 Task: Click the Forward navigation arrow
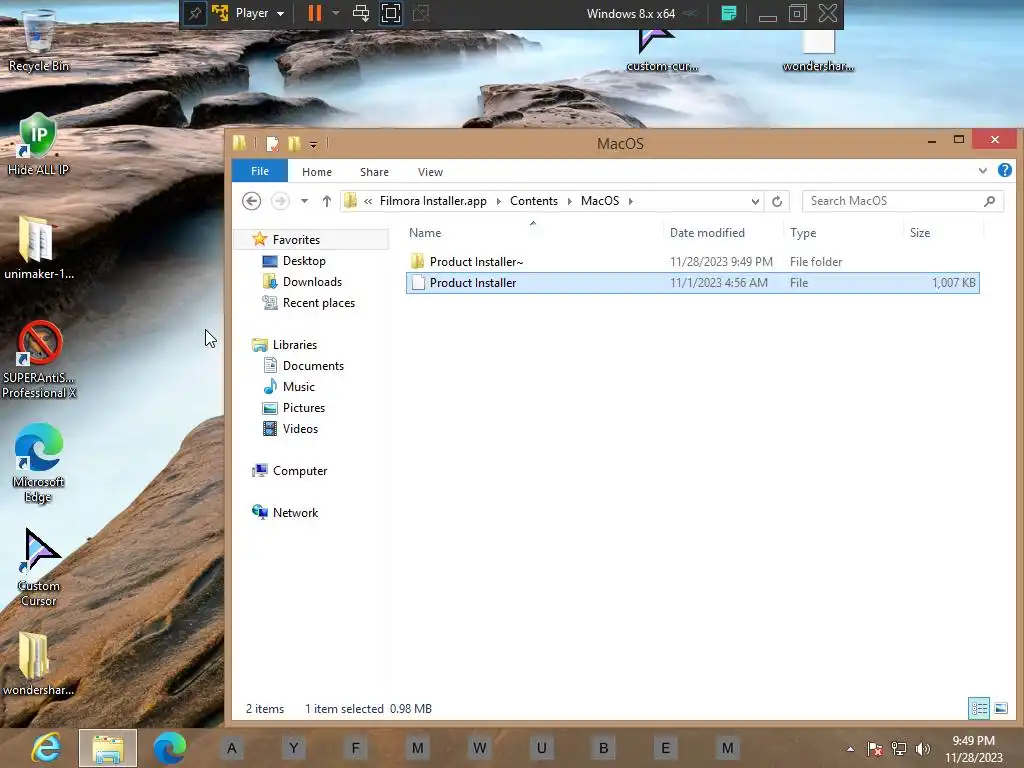click(280, 201)
